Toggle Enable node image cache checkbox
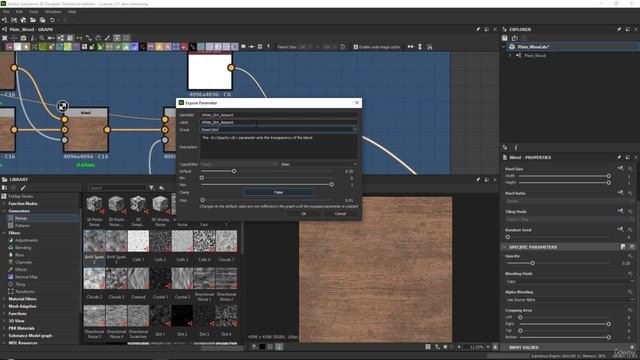 click(x=356, y=47)
